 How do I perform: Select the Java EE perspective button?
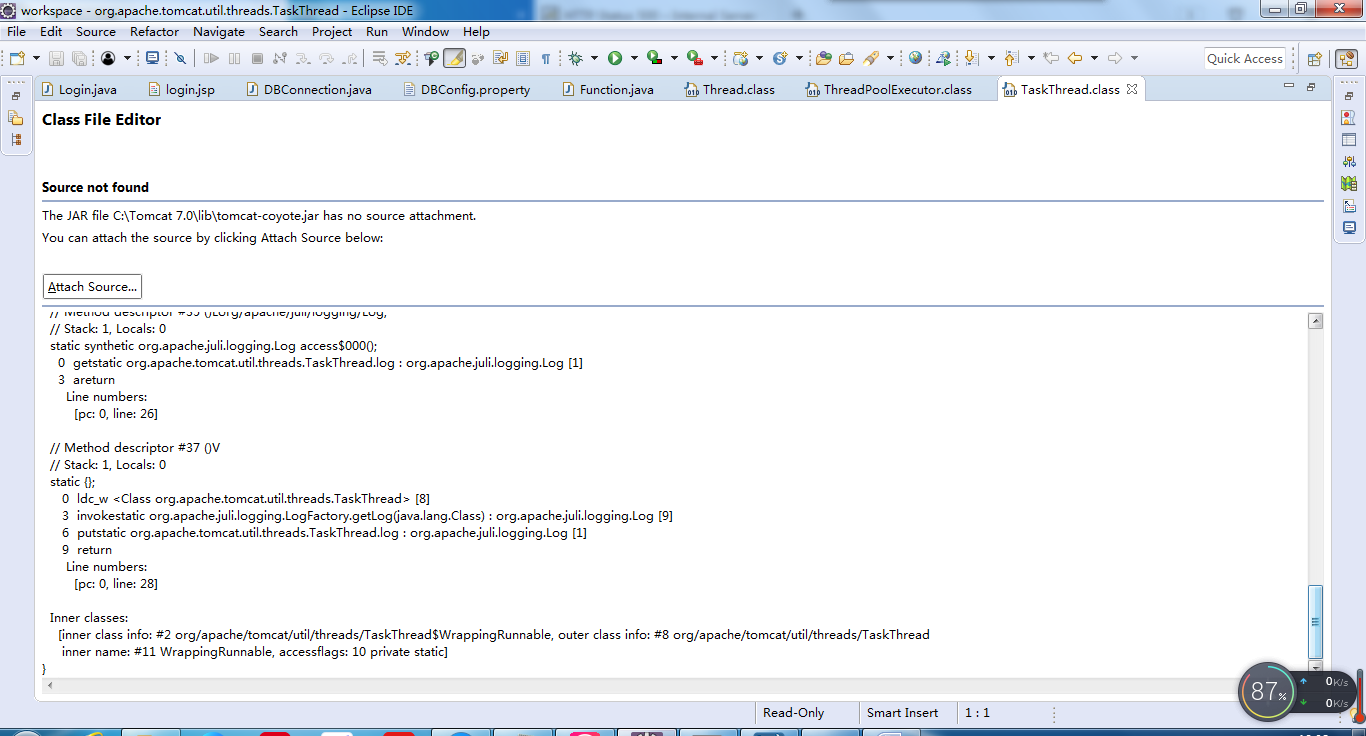1347,58
